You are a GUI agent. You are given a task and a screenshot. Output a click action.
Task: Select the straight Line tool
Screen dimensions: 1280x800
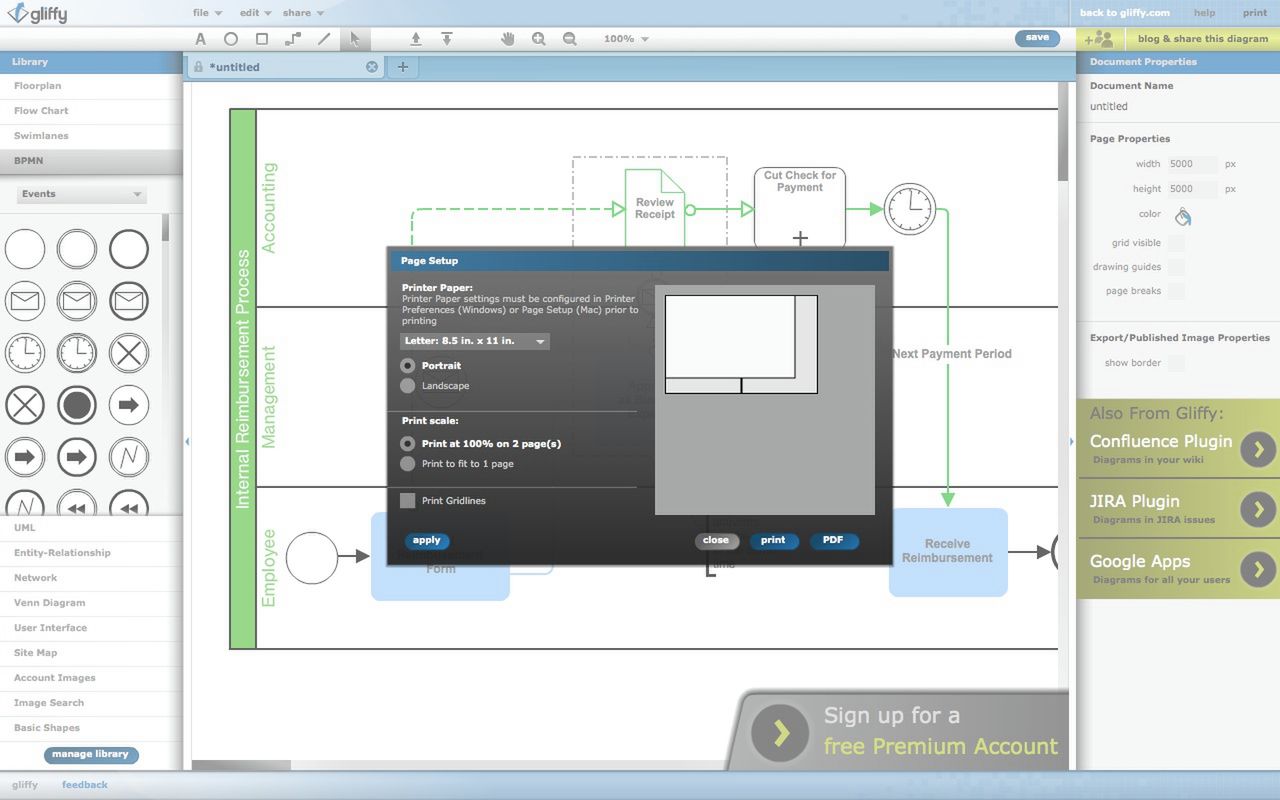[324, 39]
